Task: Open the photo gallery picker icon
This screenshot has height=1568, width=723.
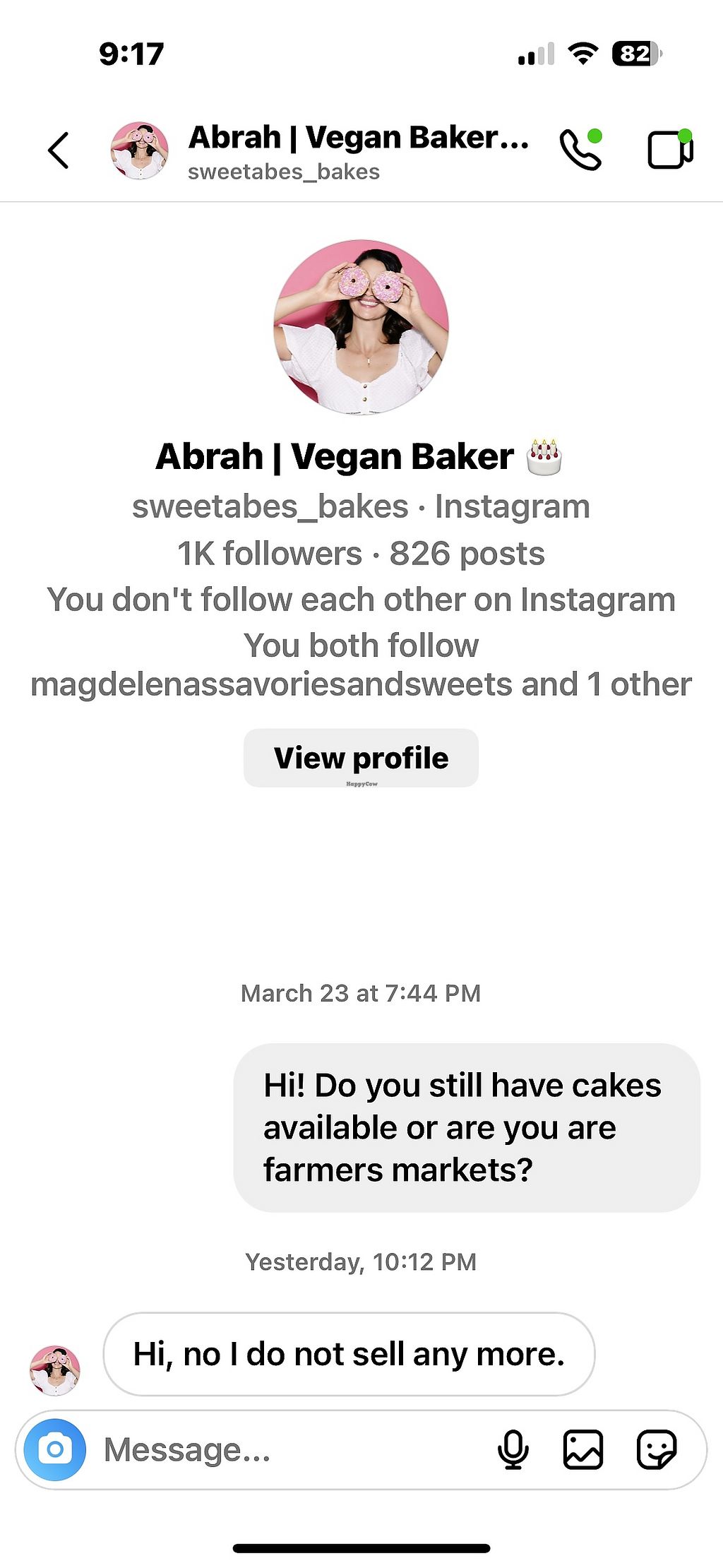Action: (582, 1450)
